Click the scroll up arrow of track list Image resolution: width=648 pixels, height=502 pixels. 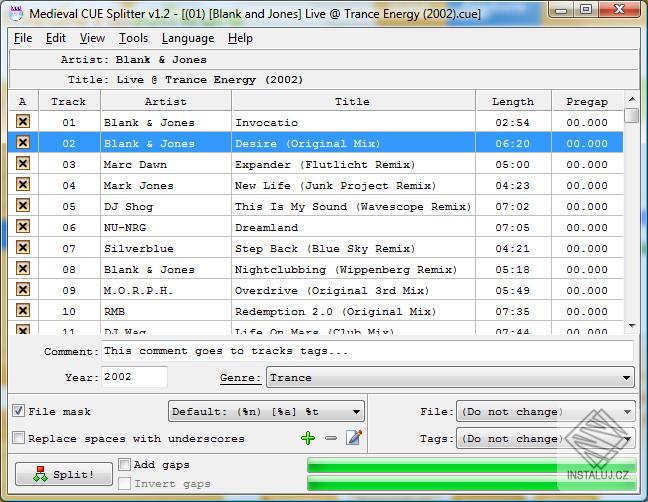tap(631, 100)
